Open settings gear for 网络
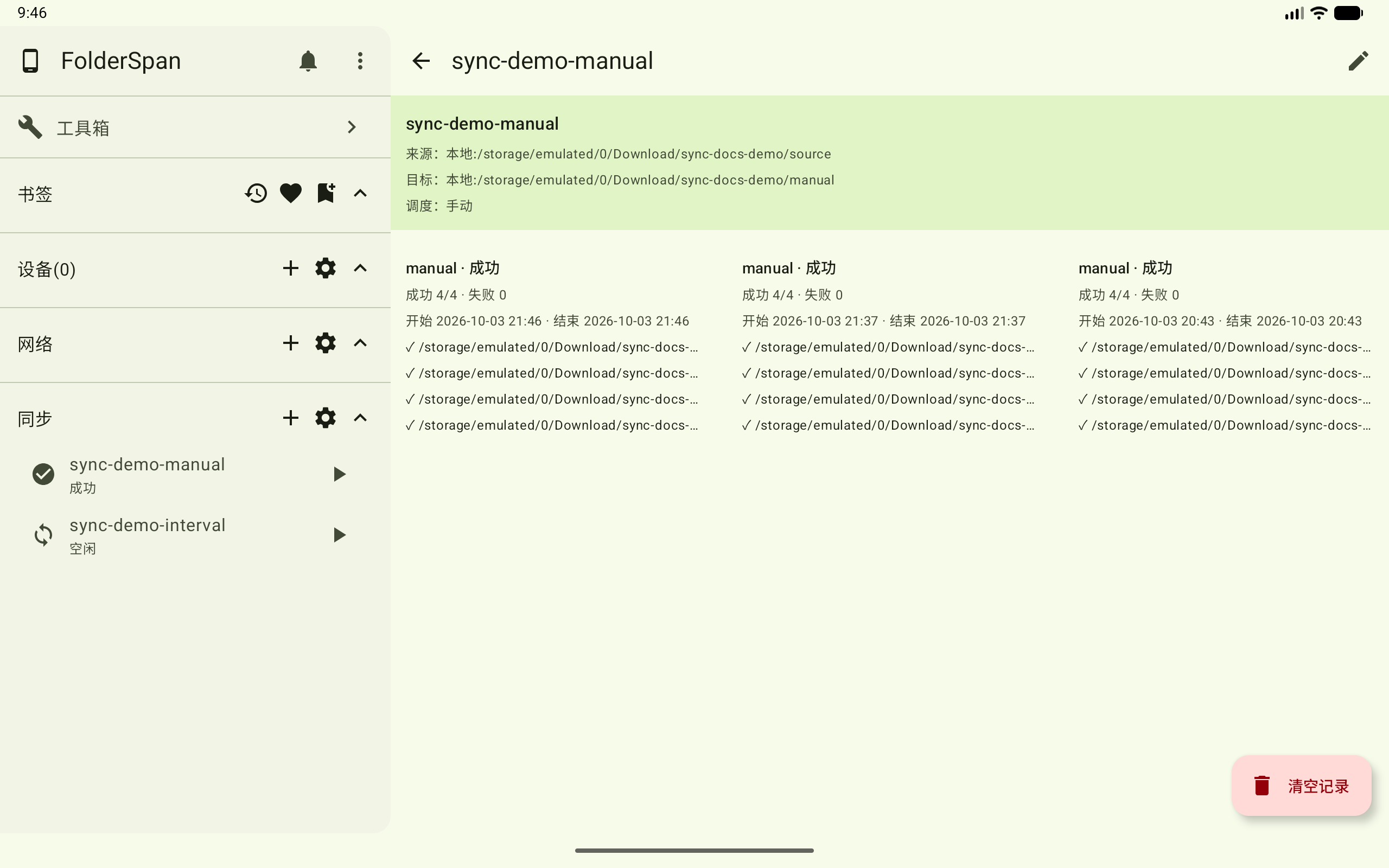The height and width of the screenshot is (868, 1389). point(326,343)
